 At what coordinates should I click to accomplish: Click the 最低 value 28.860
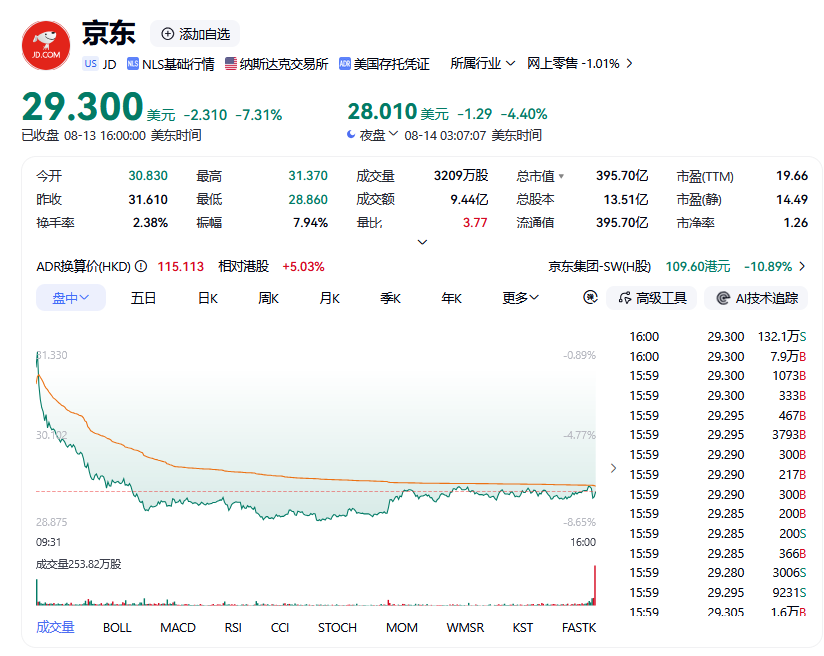(308, 199)
